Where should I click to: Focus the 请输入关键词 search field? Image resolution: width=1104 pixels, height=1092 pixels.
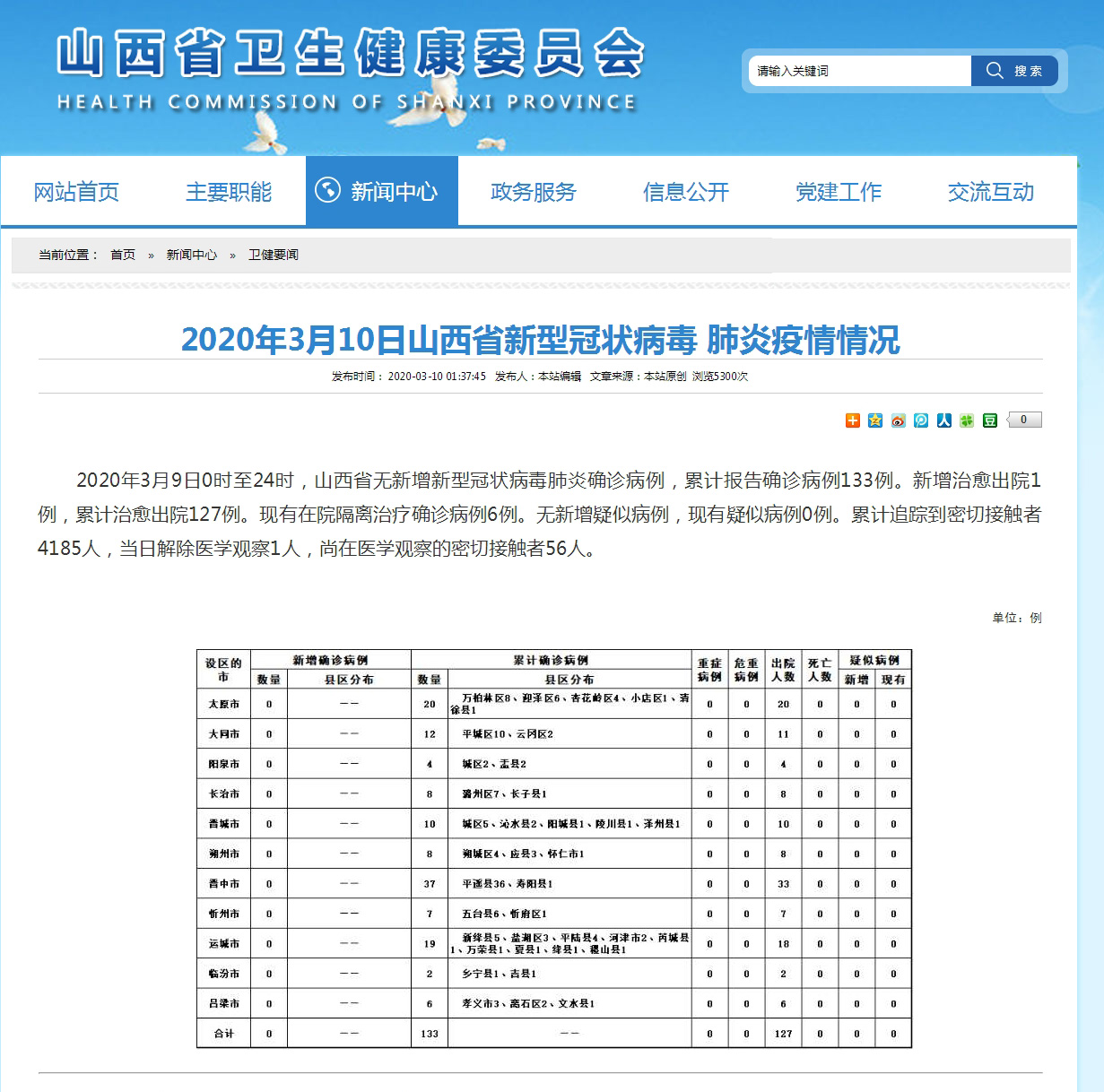860,71
